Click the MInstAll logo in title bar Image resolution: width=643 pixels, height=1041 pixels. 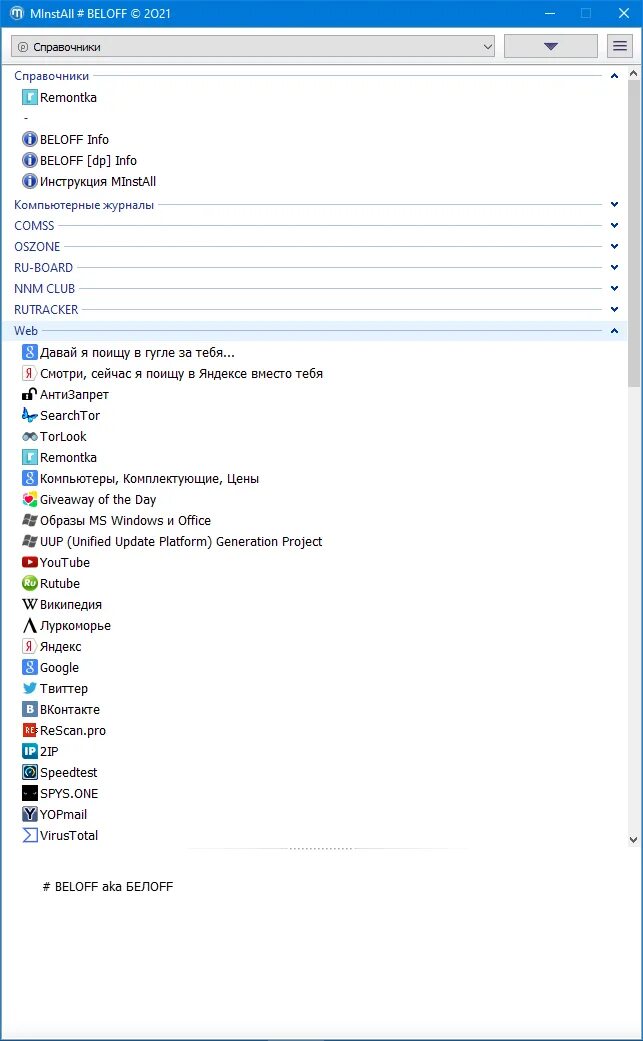(17, 13)
